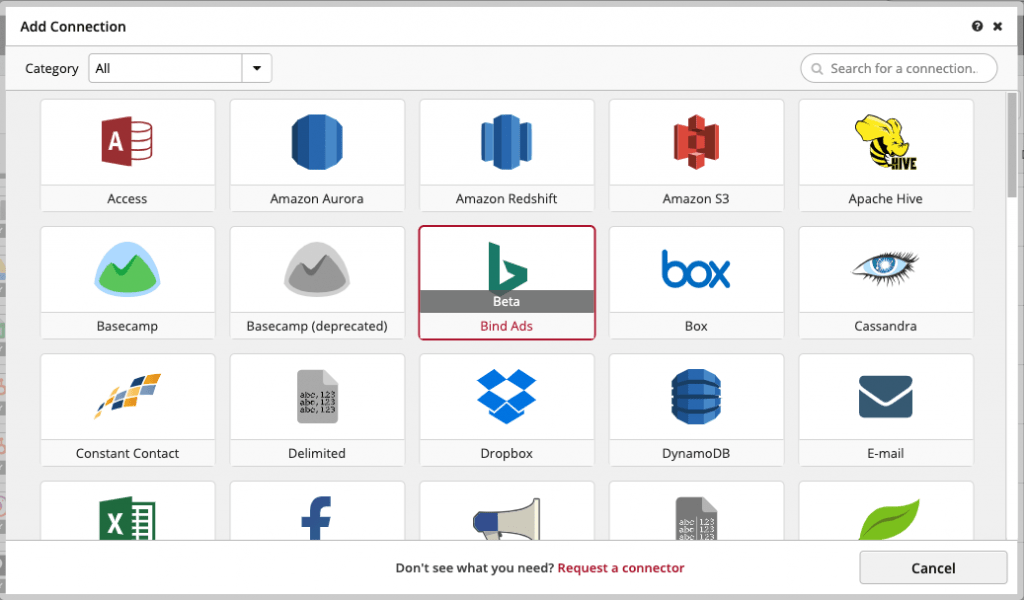
Task: Click the search magnifier icon
Action: click(817, 69)
